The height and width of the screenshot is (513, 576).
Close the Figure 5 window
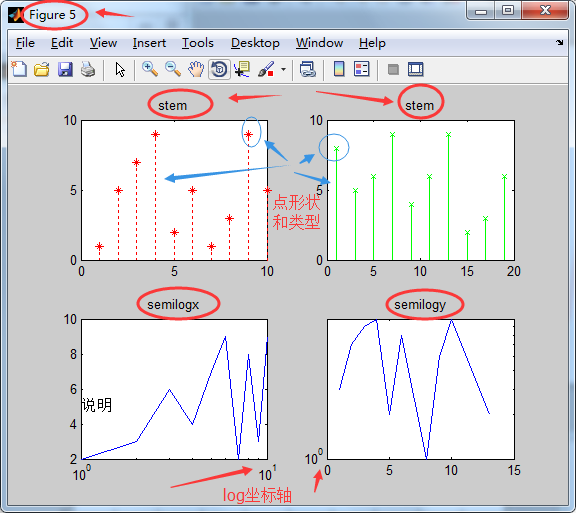click(x=545, y=11)
